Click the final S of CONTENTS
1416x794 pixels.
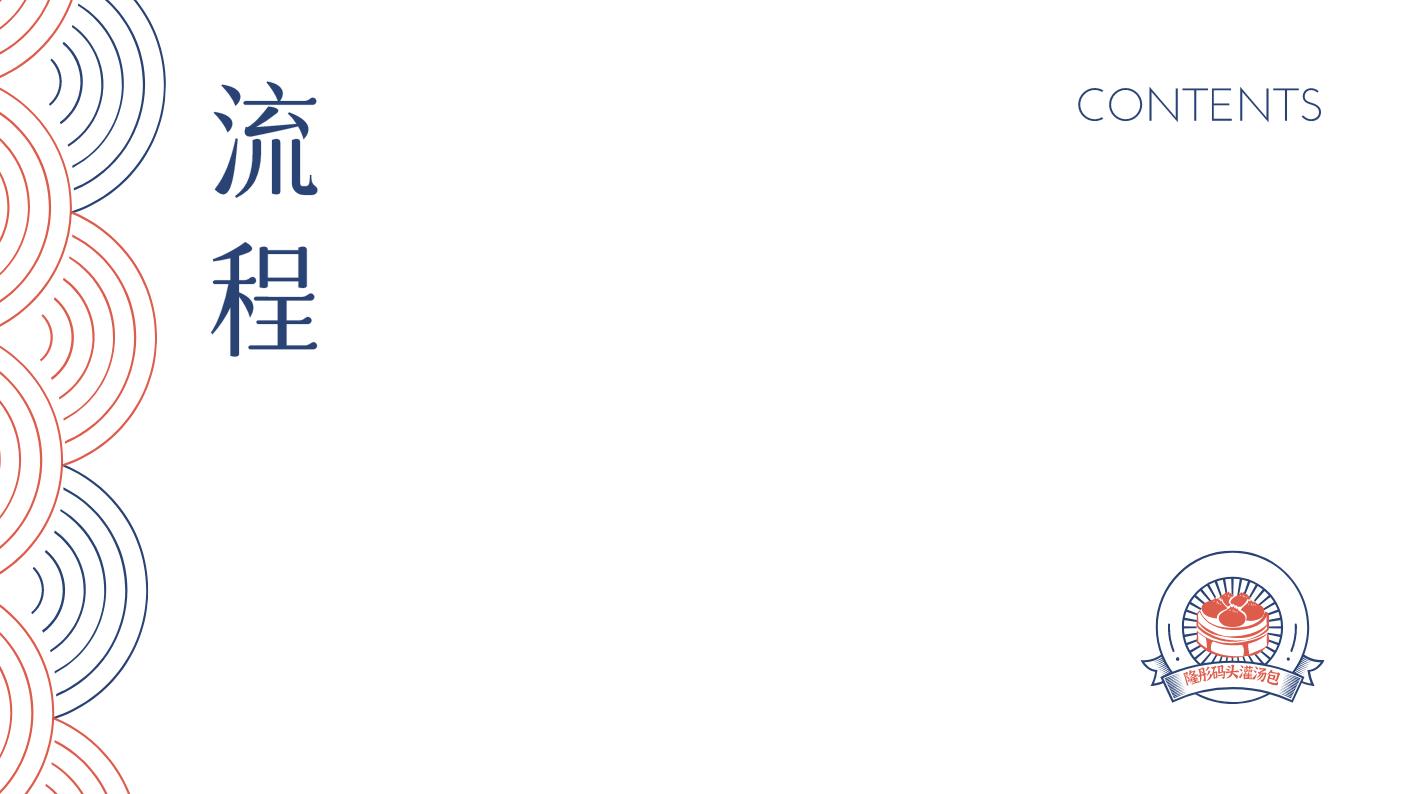[1309, 106]
